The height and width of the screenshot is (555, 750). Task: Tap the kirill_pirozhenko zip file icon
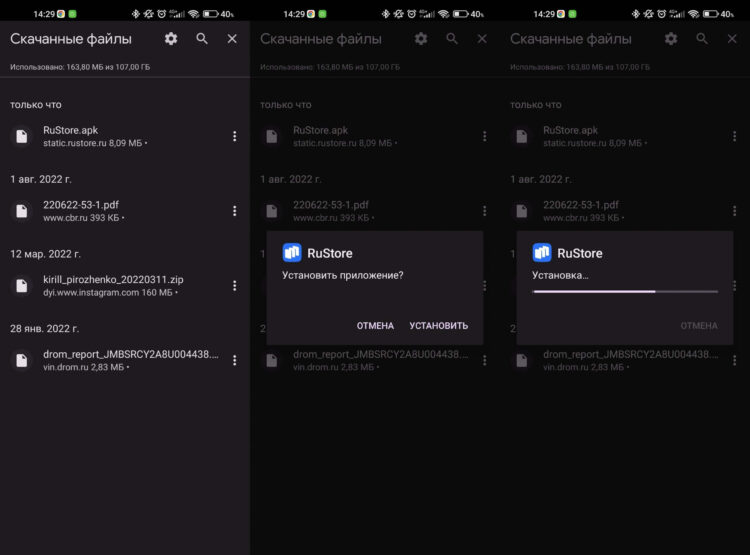pyautogui.click(x=21, y=285)
